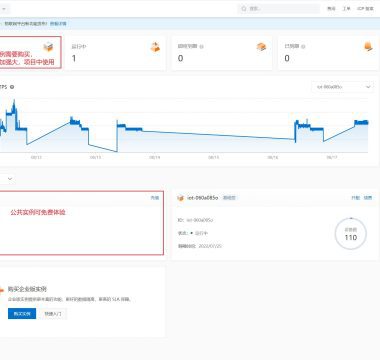Screen dimensions: 380x360
Task: Click the info icon beside expired label
Action: 303,47
